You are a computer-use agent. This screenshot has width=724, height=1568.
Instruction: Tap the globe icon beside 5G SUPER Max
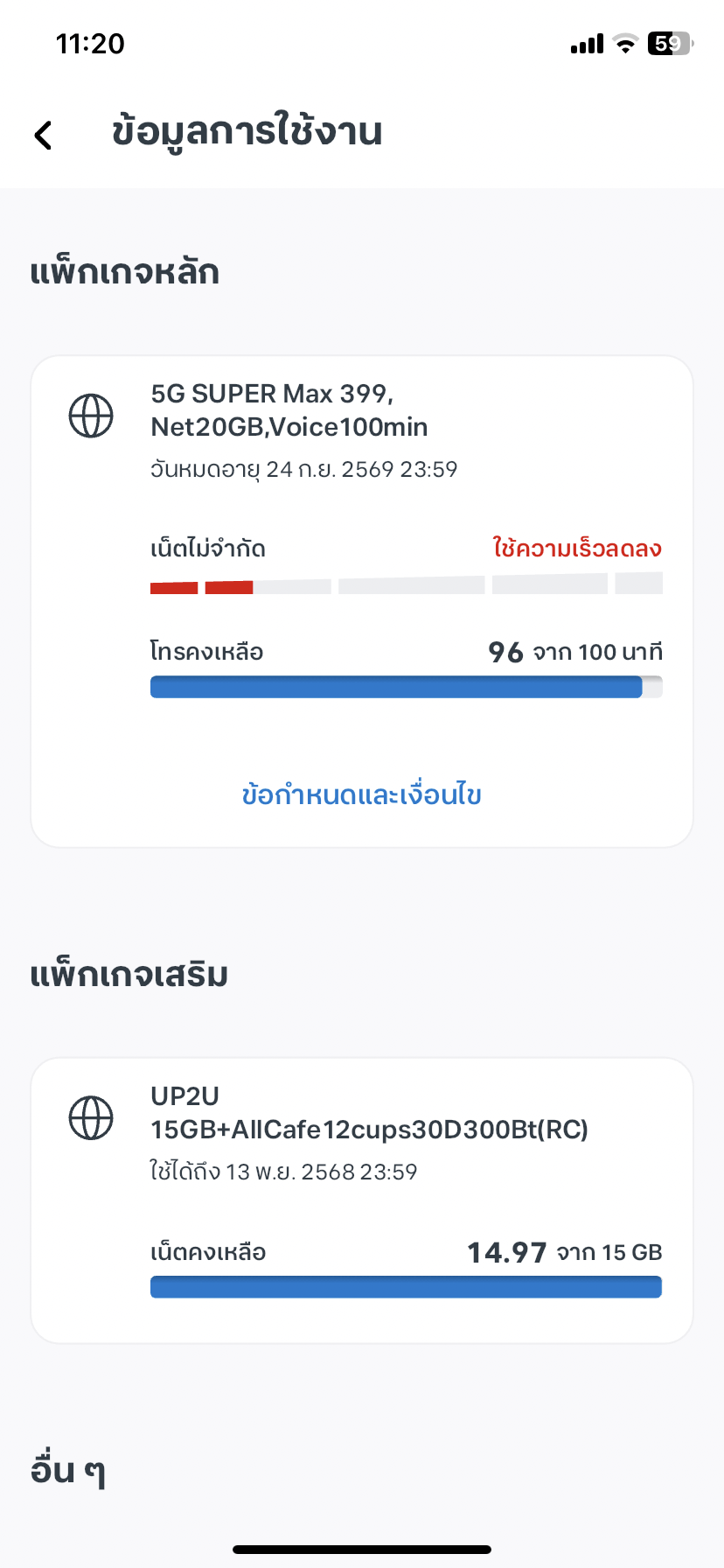pyautogui.click(x=91, y=416)
